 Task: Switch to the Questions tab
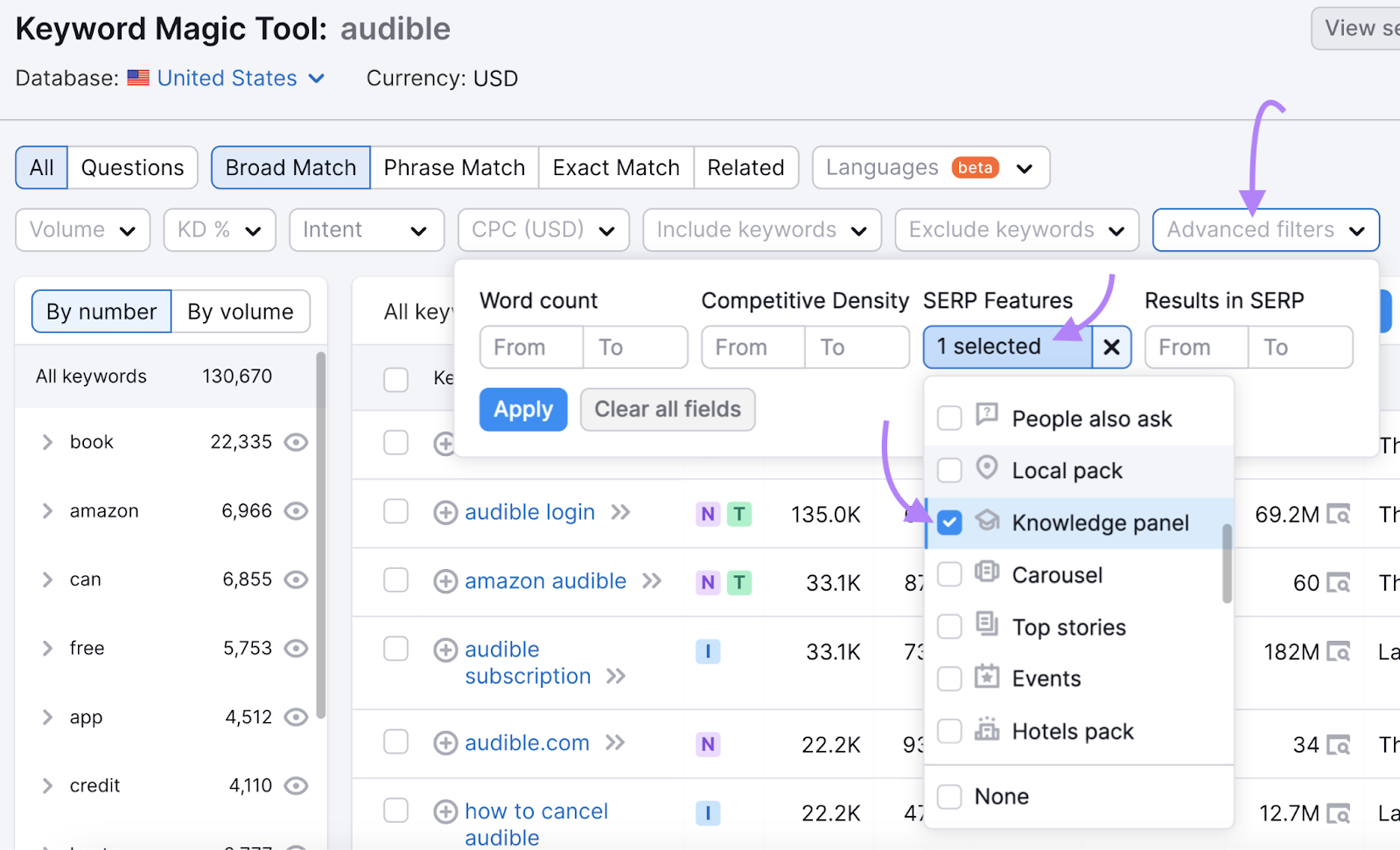(x=132, y=166)
